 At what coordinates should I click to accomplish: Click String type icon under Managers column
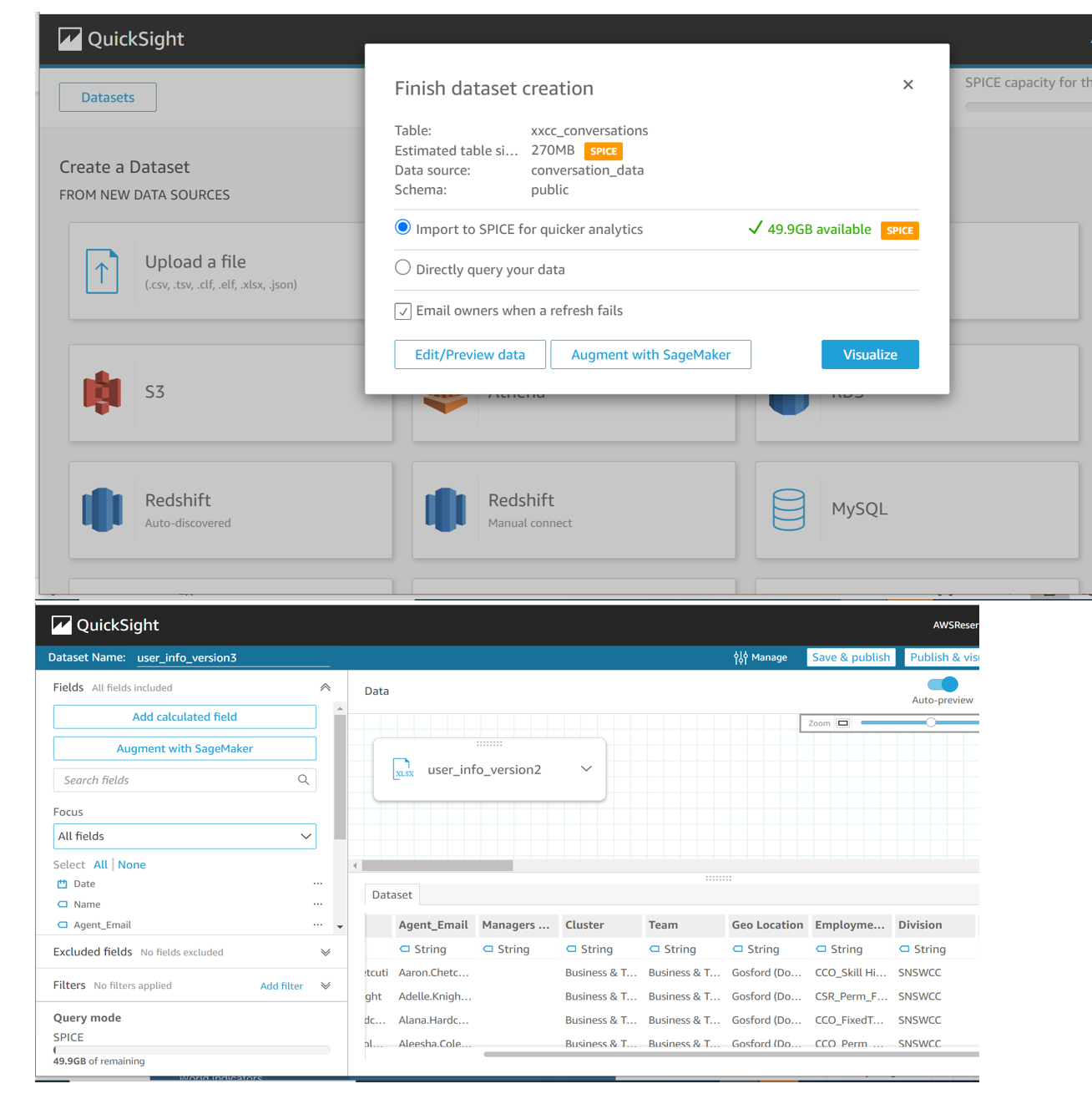tap(488, 950)
